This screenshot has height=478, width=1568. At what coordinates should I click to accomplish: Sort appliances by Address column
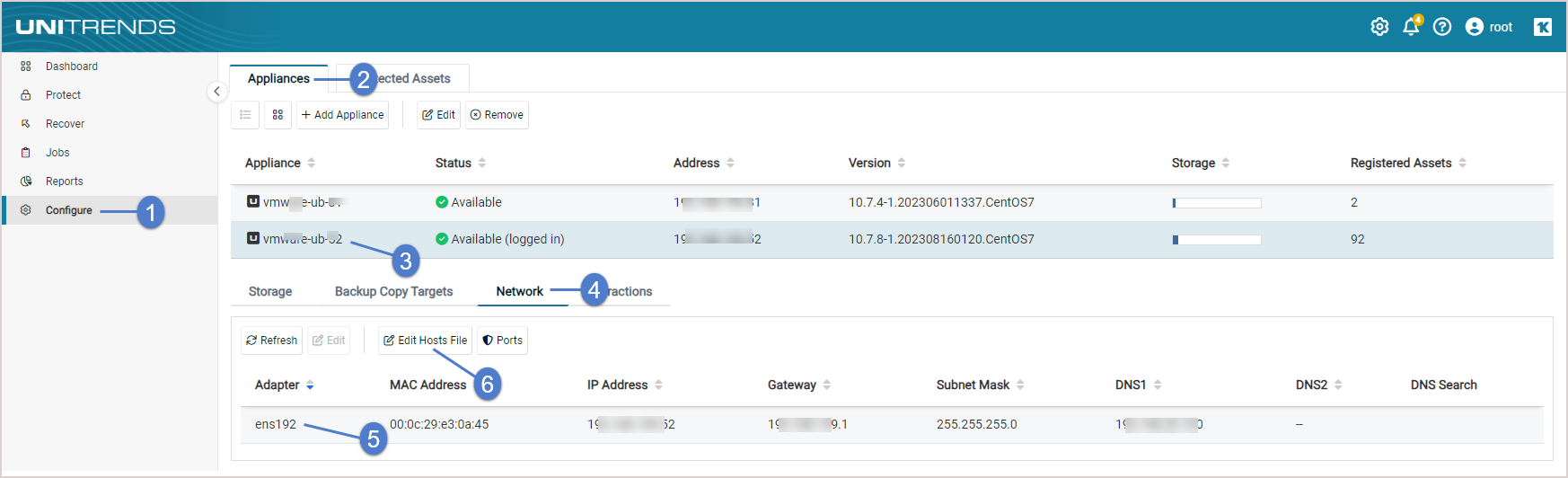(704, 163)
